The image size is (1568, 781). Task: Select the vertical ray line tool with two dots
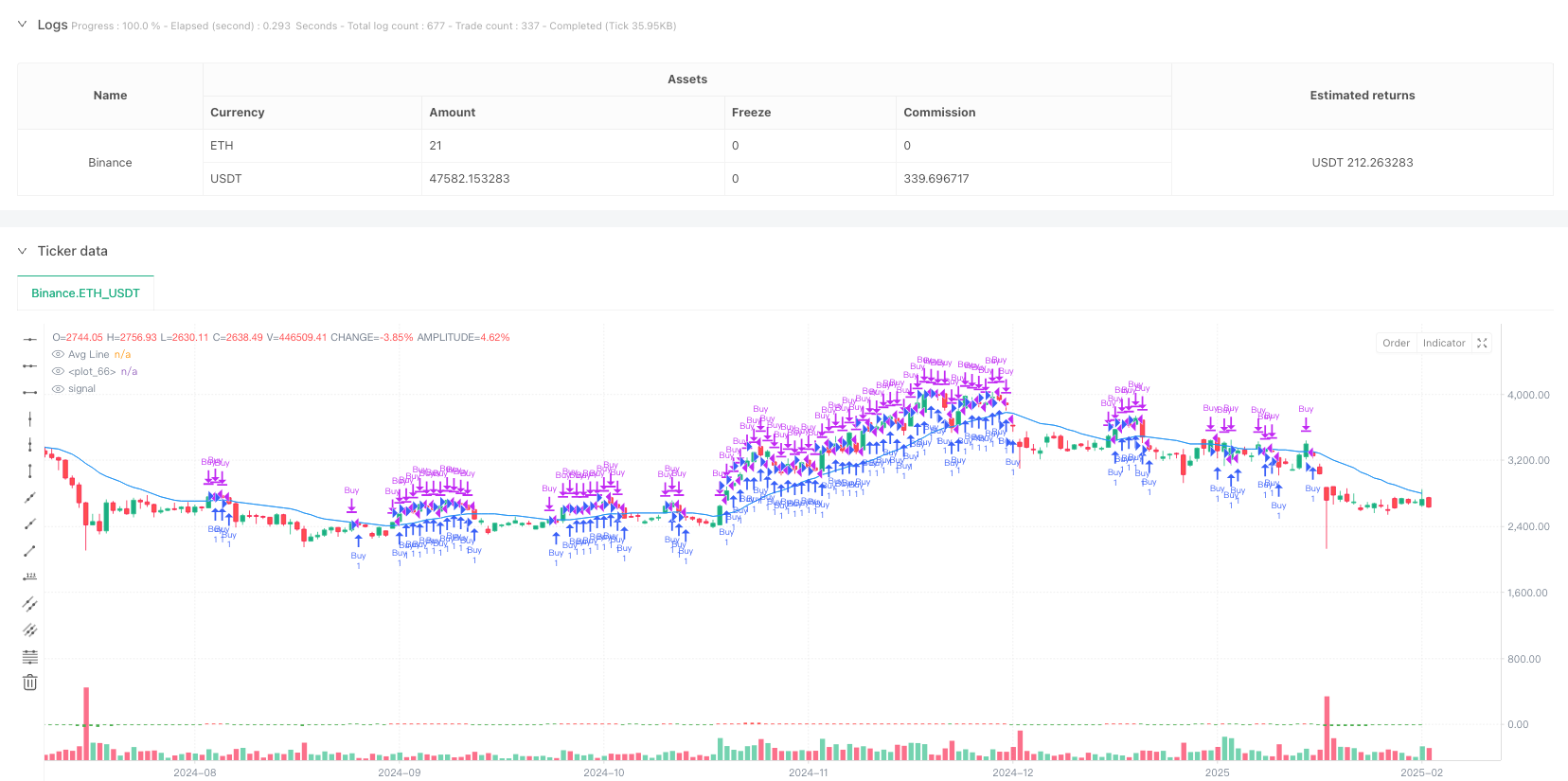click(x=30, y=445)
